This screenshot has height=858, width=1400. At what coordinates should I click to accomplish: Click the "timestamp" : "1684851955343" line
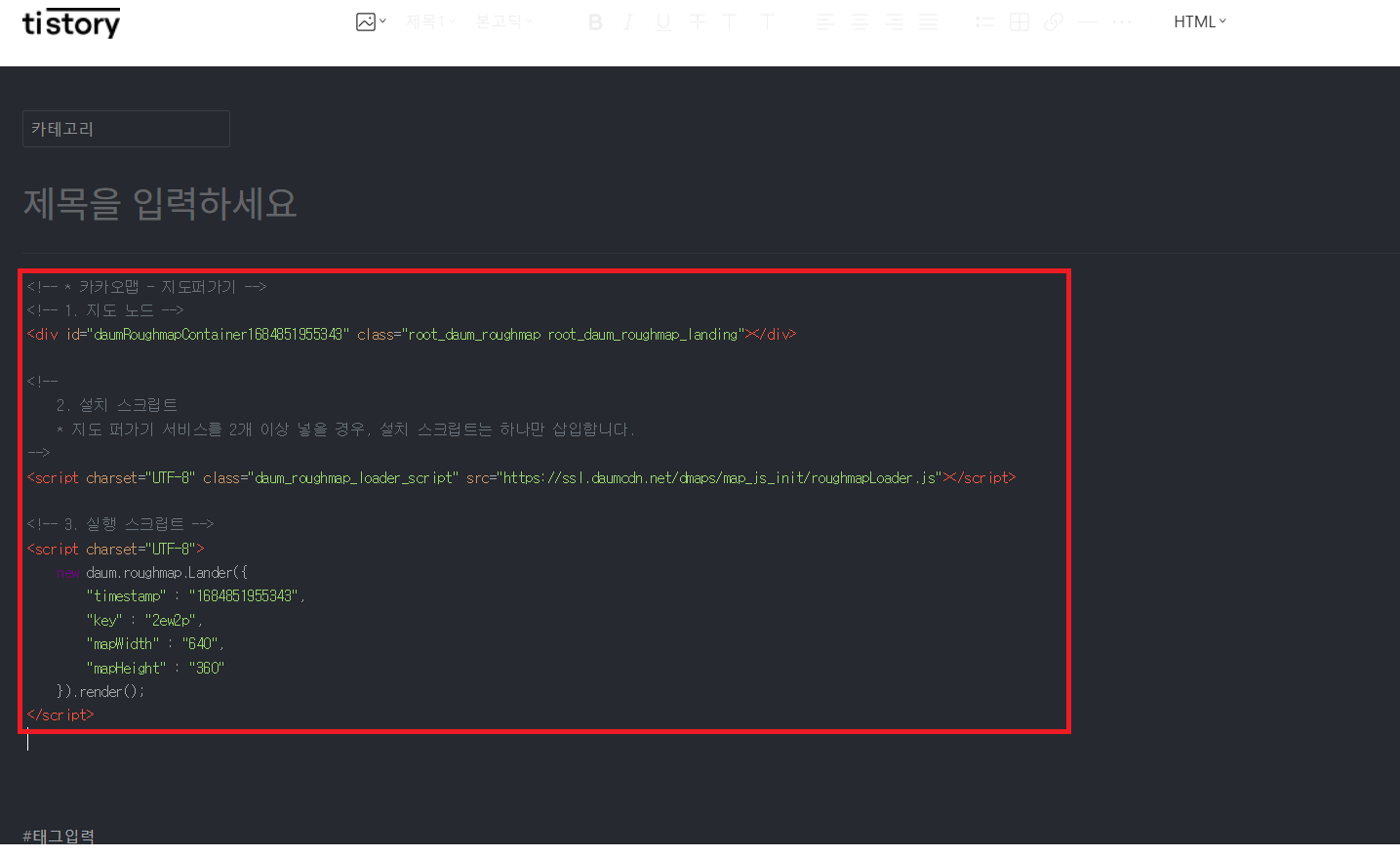pos(195,596)
